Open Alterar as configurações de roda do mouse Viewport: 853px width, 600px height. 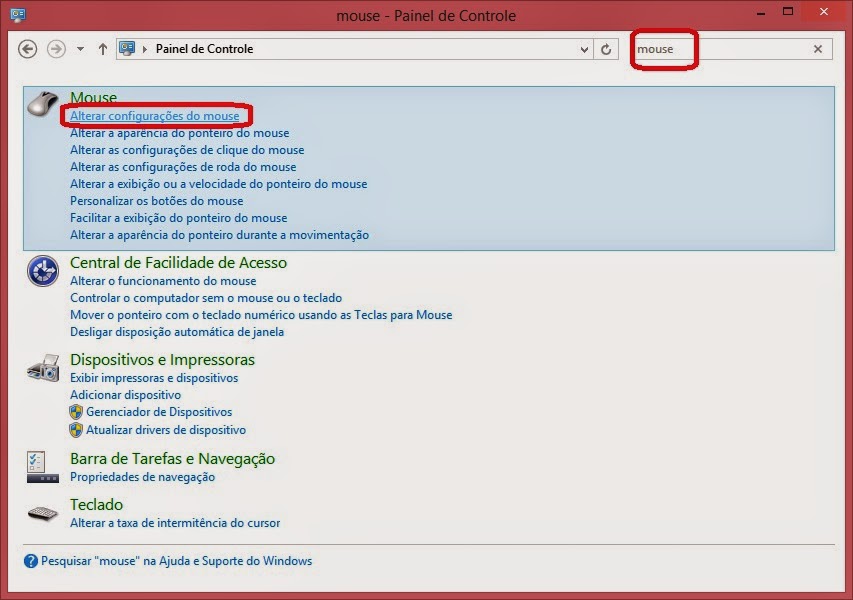point(183,166)
